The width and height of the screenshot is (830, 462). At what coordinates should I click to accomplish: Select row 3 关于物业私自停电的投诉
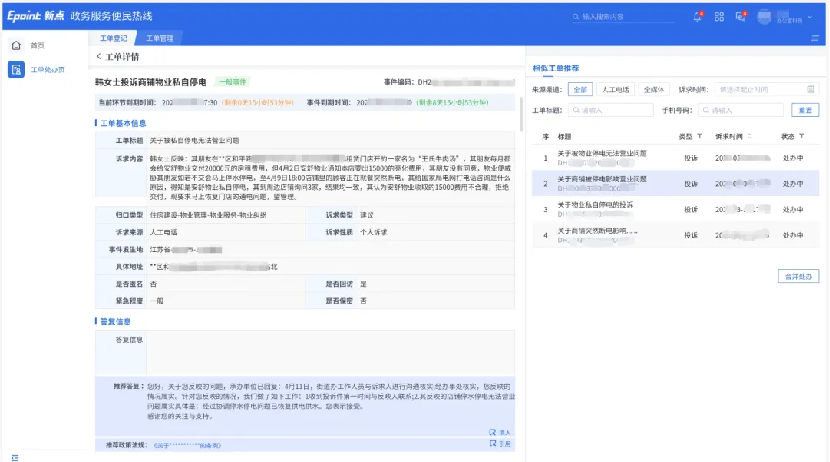[x=675, y=210]
